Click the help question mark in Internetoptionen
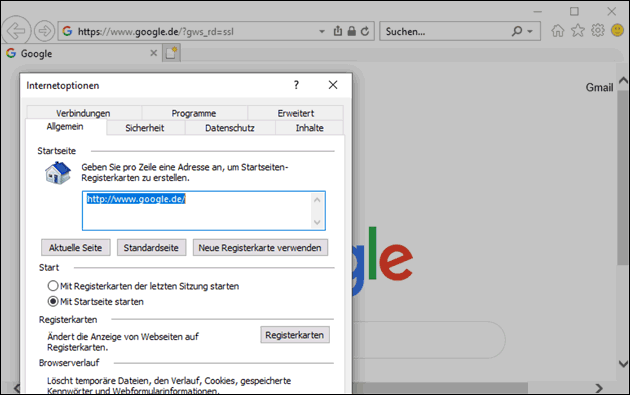 pyautogui.click(x=296, y=85)
